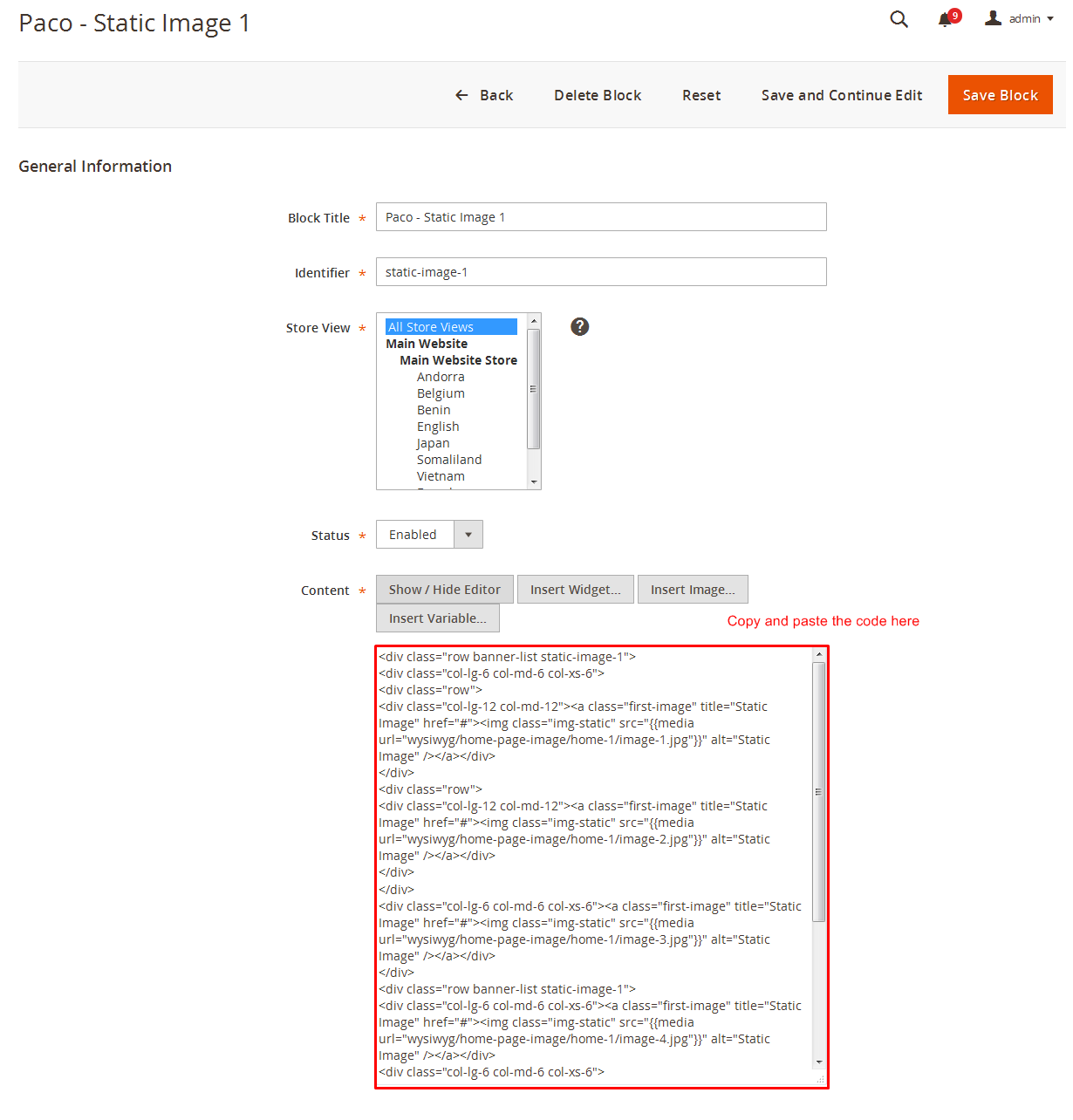The image size is (1073, 1120).
Task: Toggle Show / Hide Editor
Action: [x=445, y=590]
